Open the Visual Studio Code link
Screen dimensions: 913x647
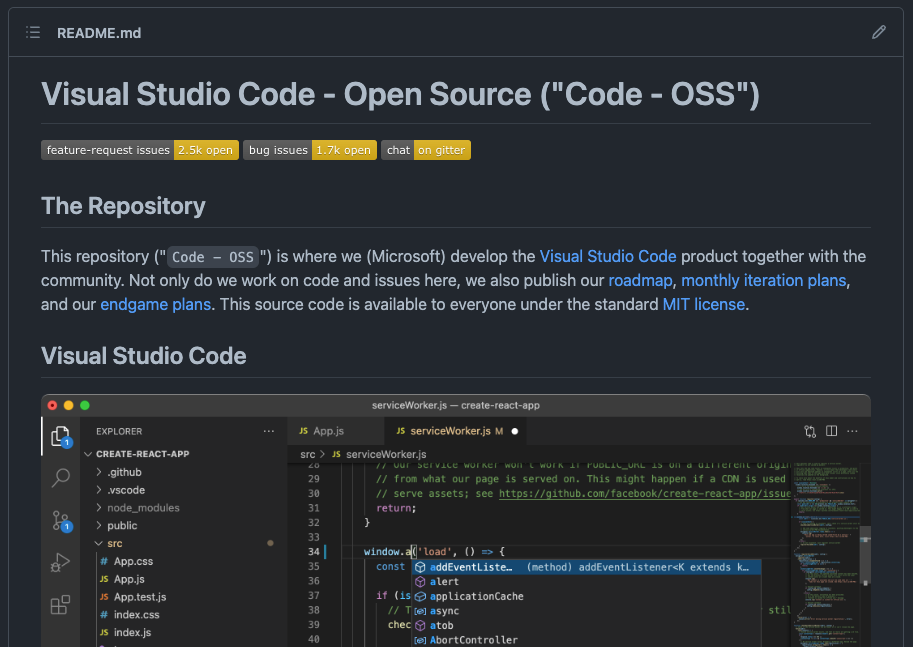608,256
